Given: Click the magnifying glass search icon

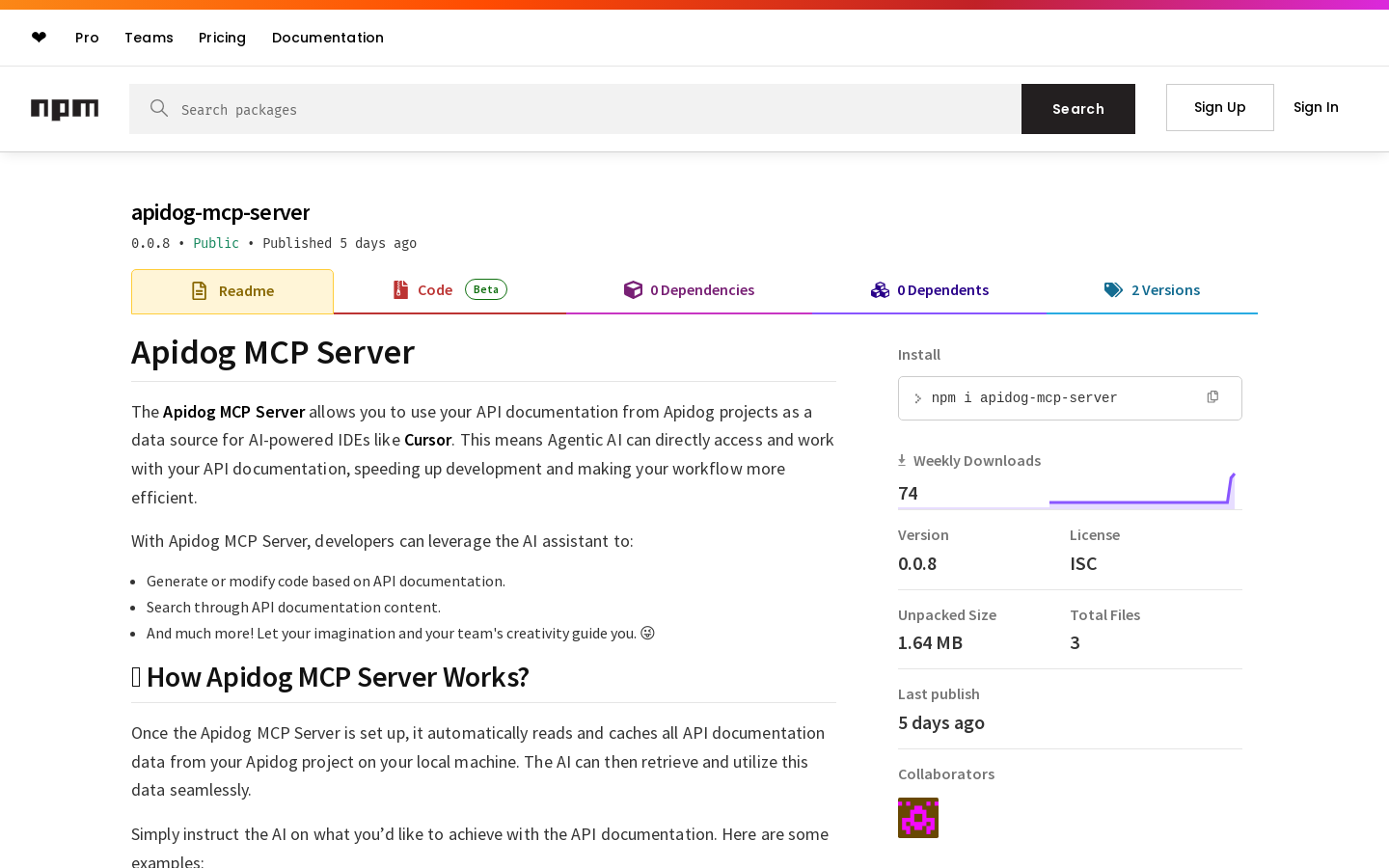Looking at the screenshot, I should click(x=159, y=108).
